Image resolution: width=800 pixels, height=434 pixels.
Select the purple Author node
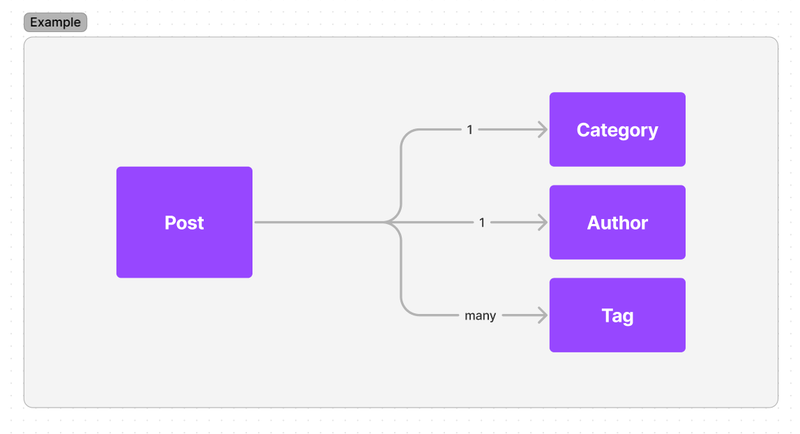coord(617,222)
